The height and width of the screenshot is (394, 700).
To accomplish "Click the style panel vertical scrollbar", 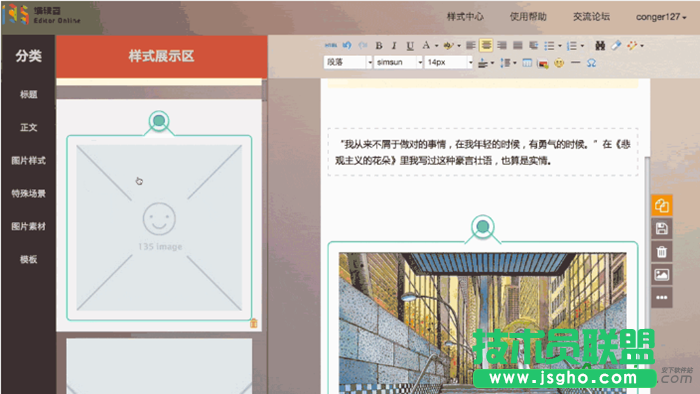I will [264, 91].
